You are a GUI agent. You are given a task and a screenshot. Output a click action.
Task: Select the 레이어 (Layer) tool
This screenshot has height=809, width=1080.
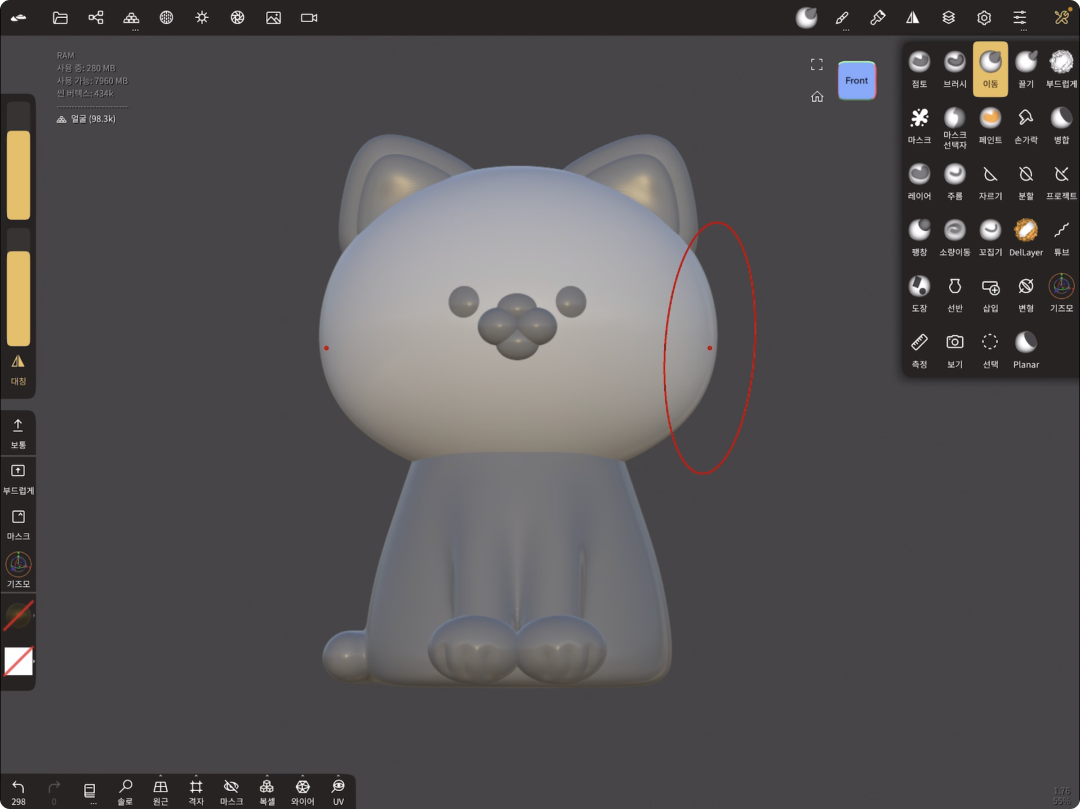tap(919, 182)
